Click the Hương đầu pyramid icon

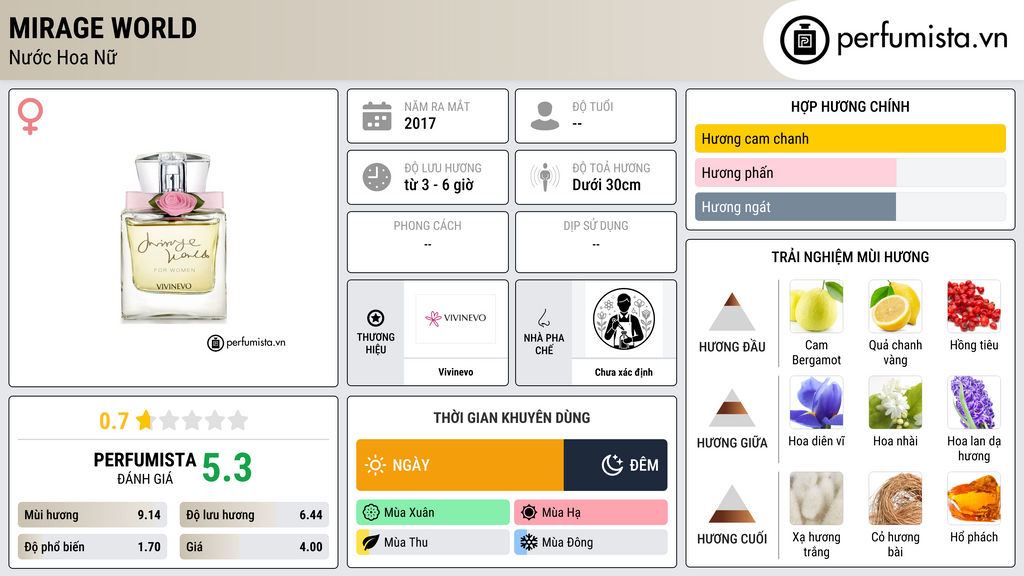coord(732,312)
